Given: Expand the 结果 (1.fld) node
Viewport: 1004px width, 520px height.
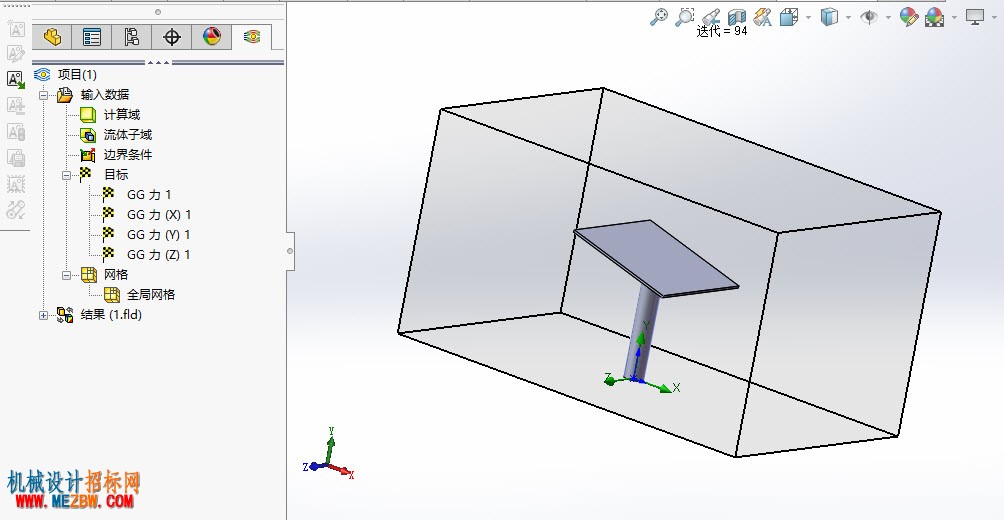Looking at the screenshot, I should pyautogui.click(x=44, y=315).
